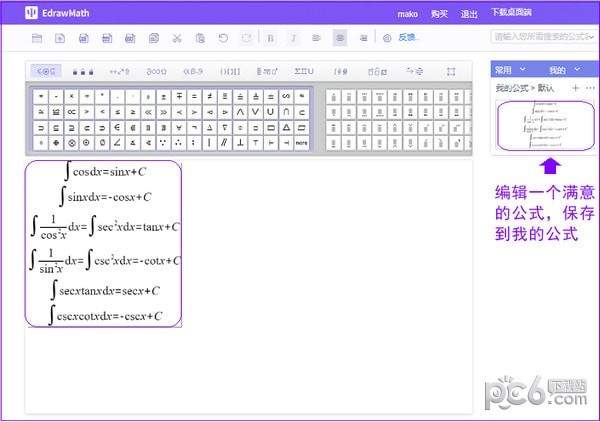This screenshot has width=600, height=422.
Task: Add new formula with plus icon
Action: [x=575, y=89]
